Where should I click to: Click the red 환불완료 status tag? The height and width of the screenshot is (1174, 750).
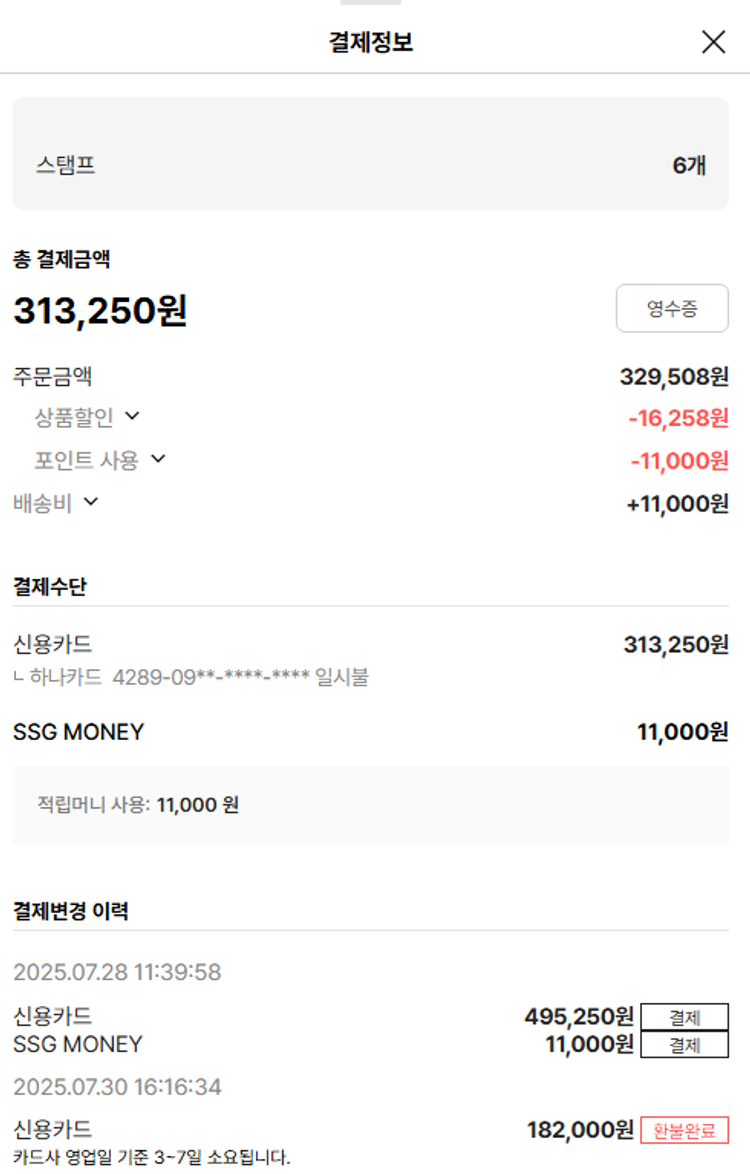tap(684, 1131)
